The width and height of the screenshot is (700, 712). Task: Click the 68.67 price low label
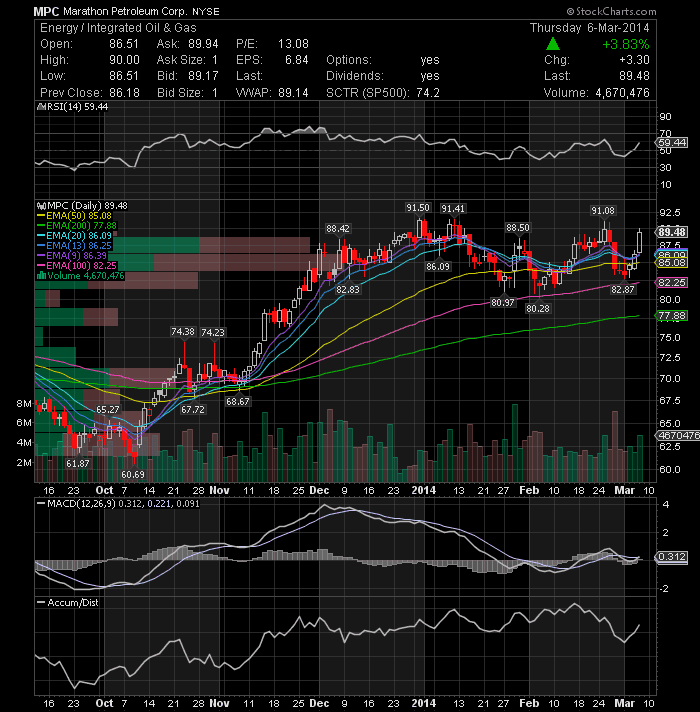[x=238, y=401]
